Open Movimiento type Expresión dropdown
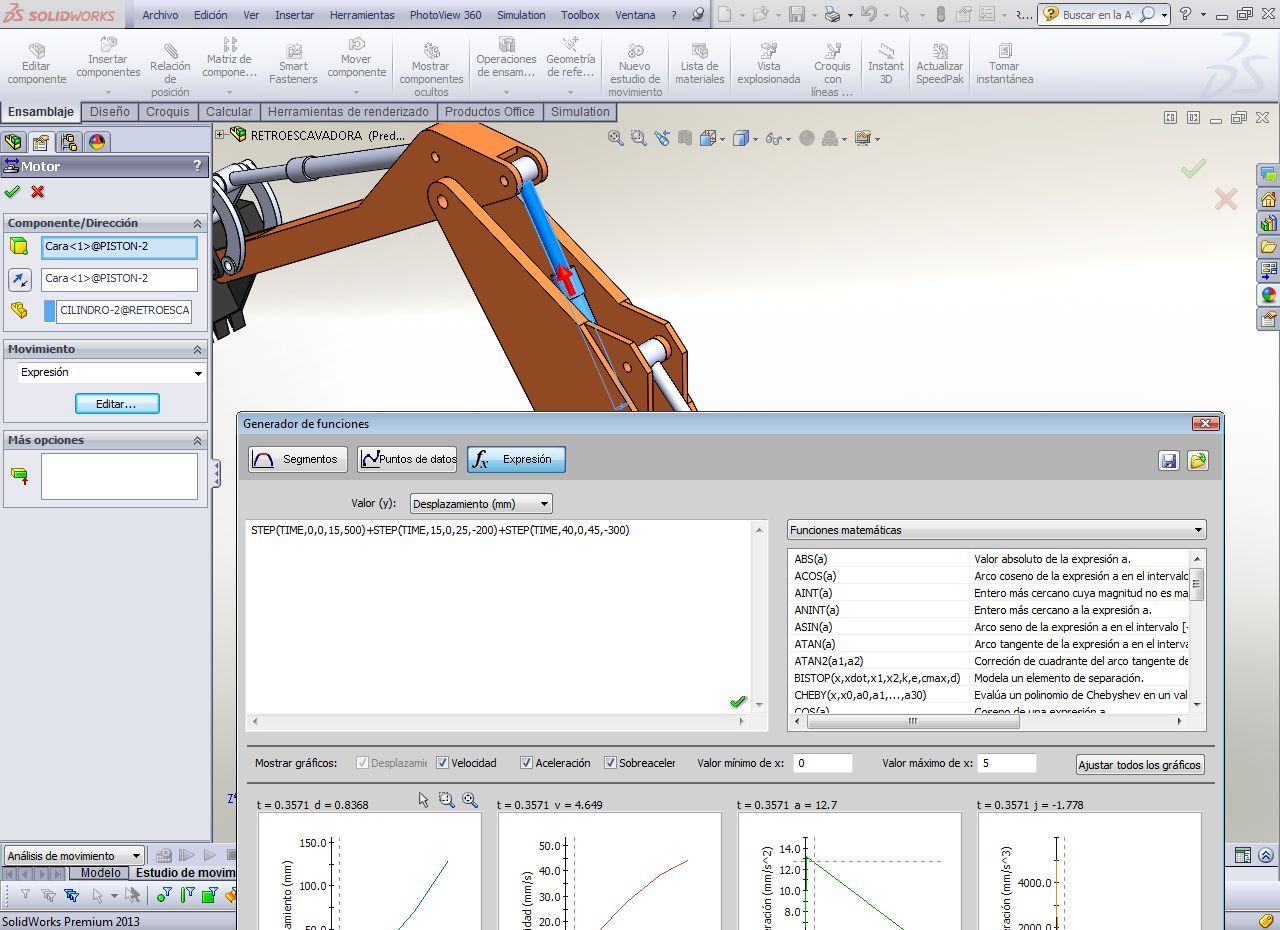The height and width of the screenshot is (930, 1280). [111, 372]
